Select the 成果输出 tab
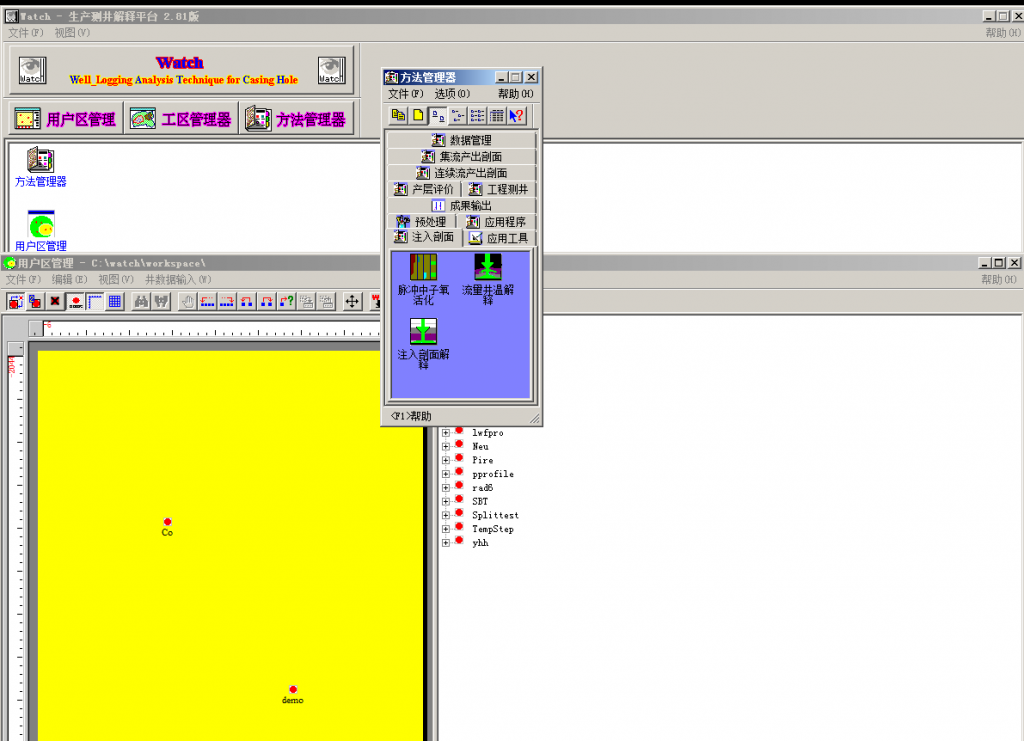Image resolution: width=1024 pixels, height=741 pixels. [462, 205]
